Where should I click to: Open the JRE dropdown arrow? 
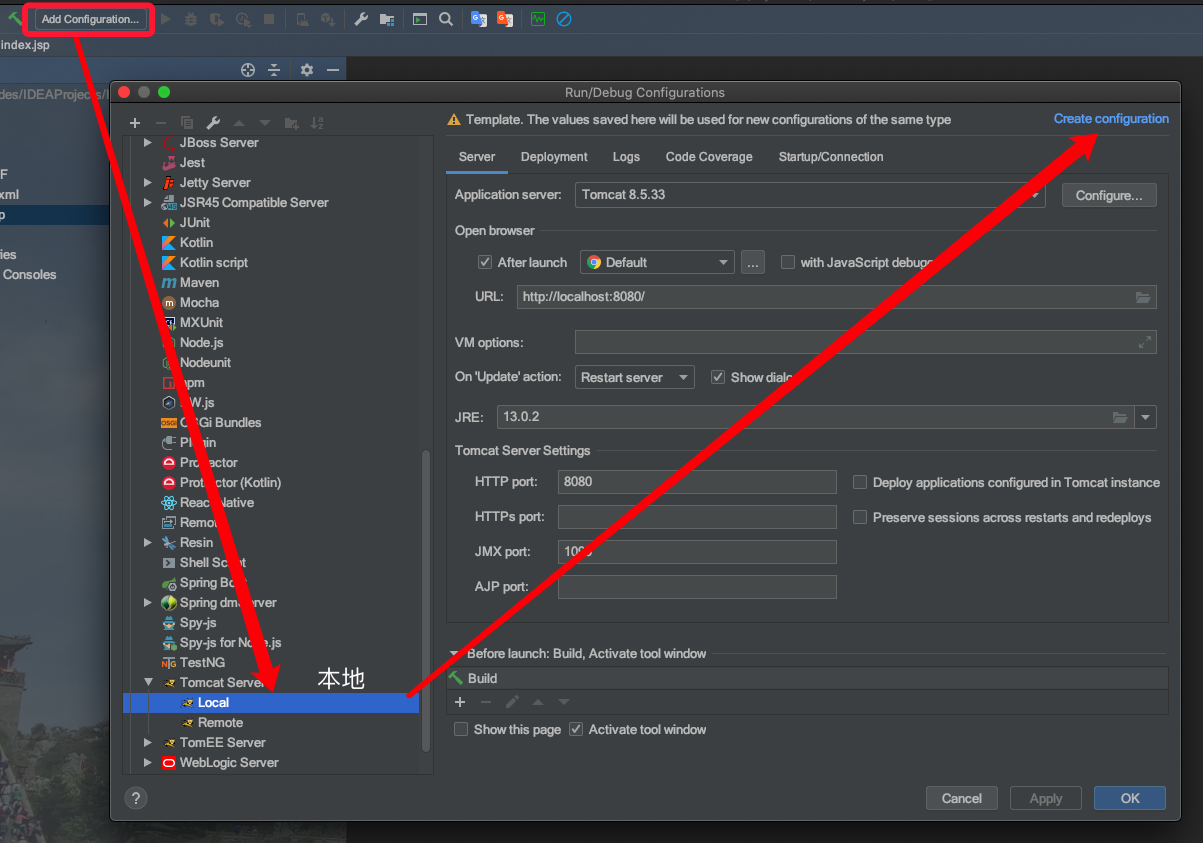[1146, 417]
